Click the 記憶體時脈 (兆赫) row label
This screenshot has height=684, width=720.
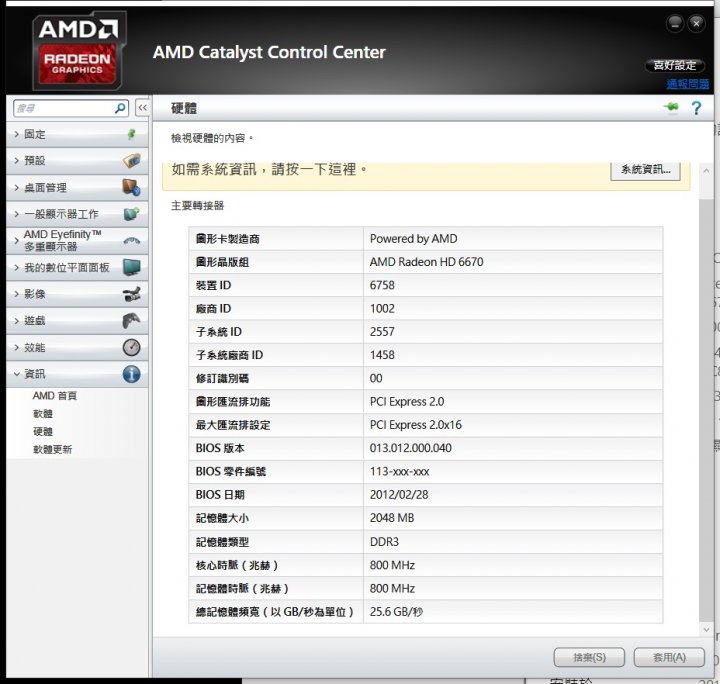point(242,589)
